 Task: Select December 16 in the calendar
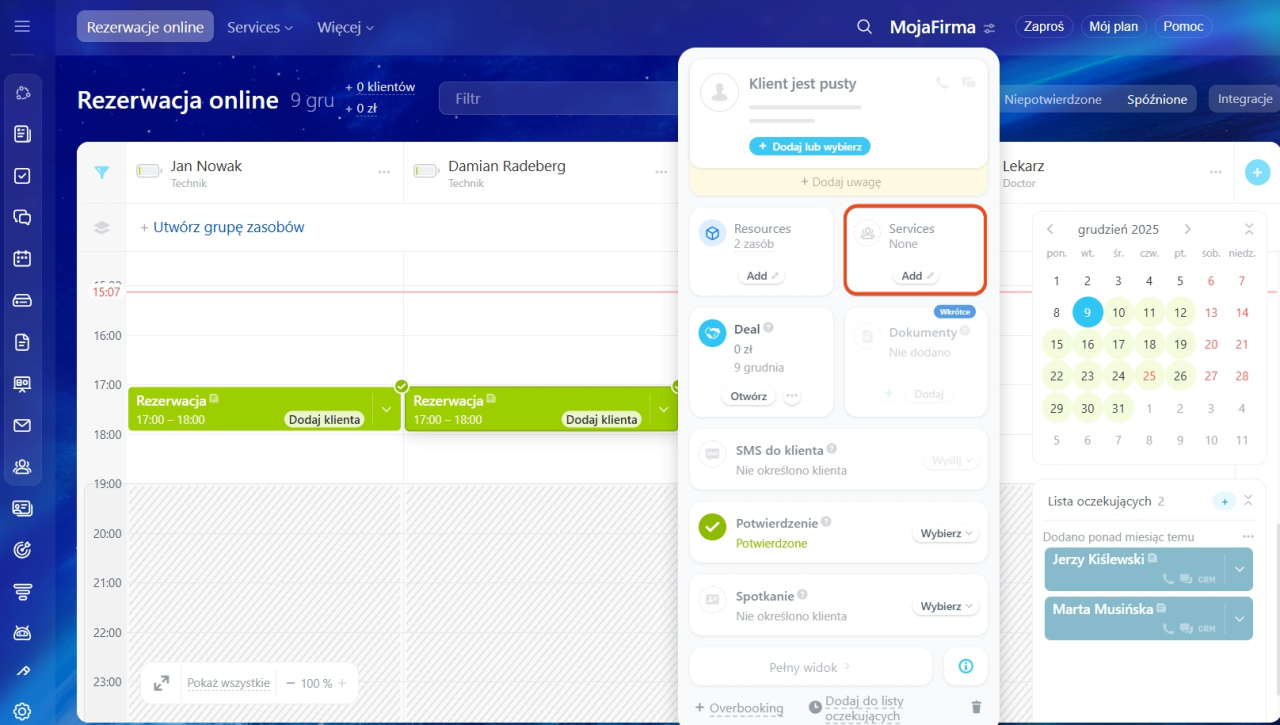[1087, 344]
